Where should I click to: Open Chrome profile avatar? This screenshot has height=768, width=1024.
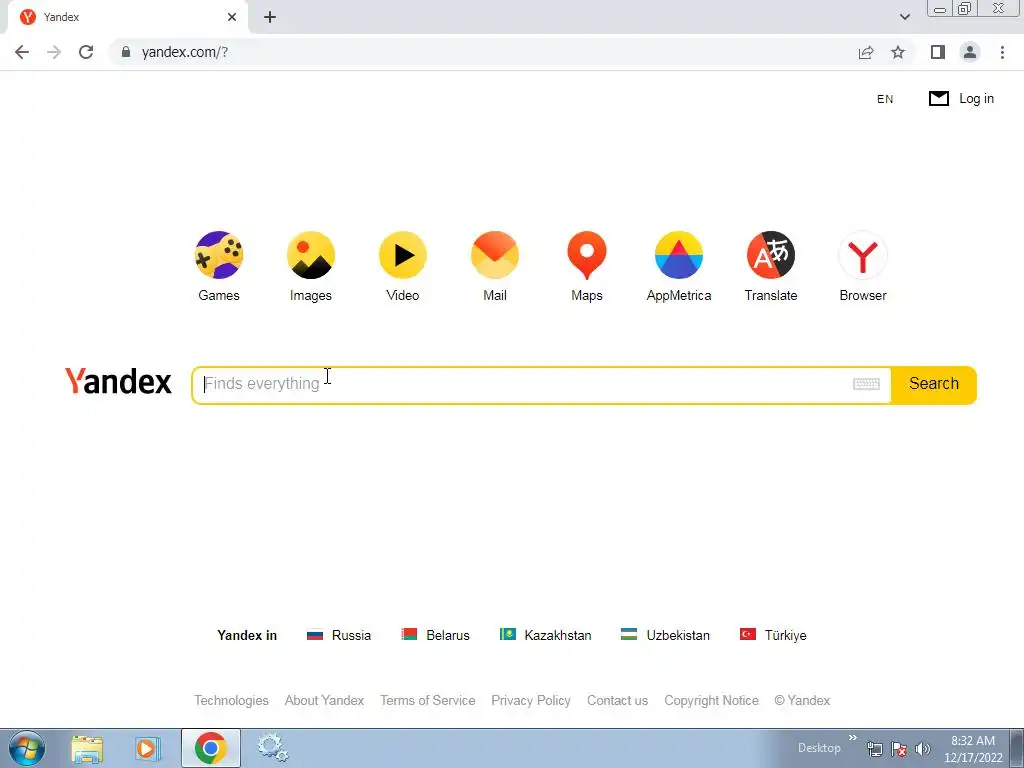970,52
